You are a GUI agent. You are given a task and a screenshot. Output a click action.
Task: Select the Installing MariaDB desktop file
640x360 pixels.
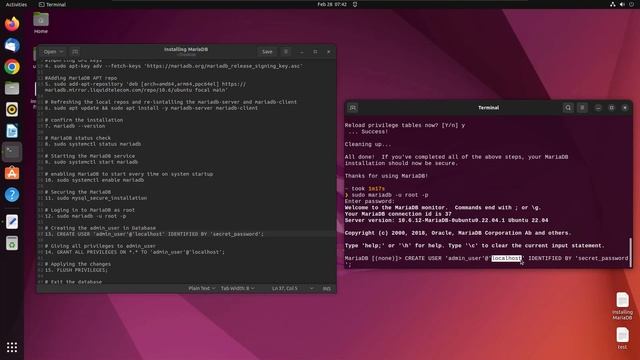(622, 306)
